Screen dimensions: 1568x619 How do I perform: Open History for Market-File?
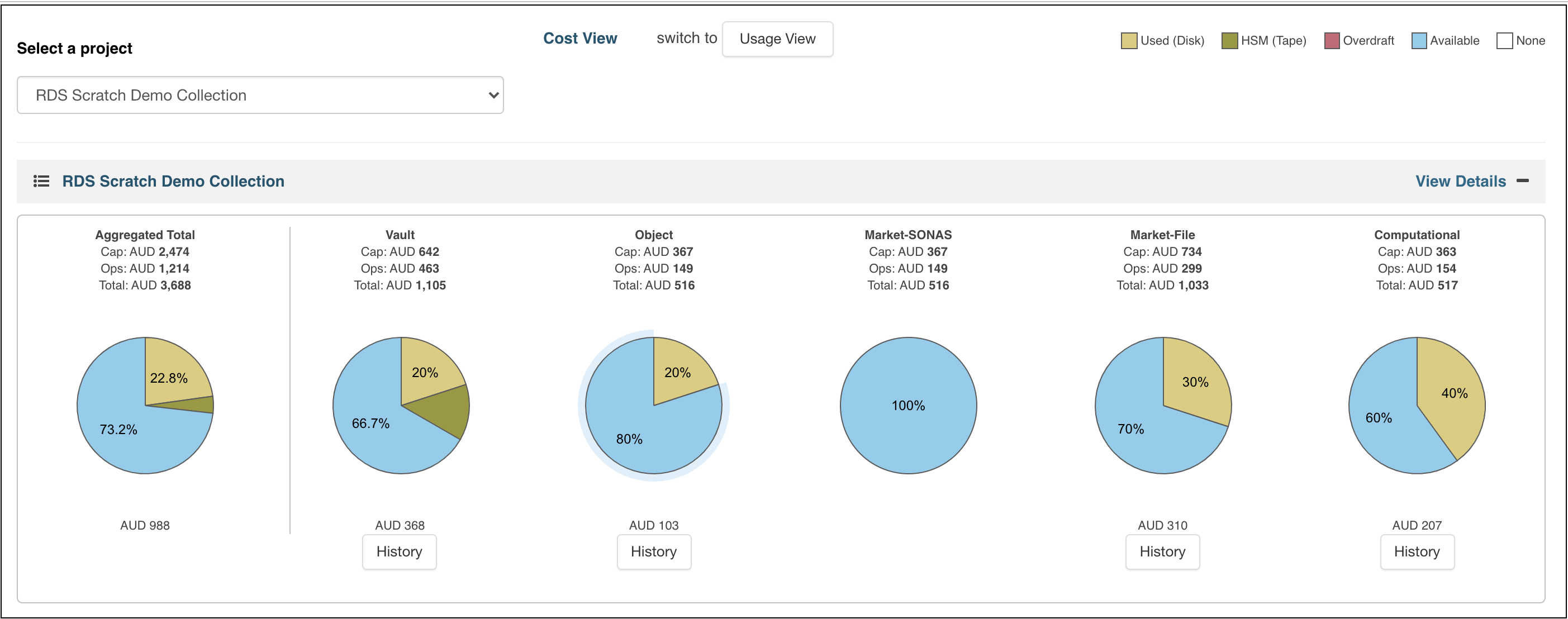click(x=1163, y=551)
